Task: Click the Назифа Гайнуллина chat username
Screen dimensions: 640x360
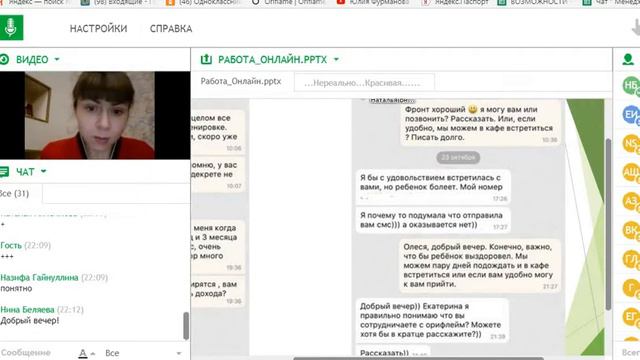Action: click(39, 278)
